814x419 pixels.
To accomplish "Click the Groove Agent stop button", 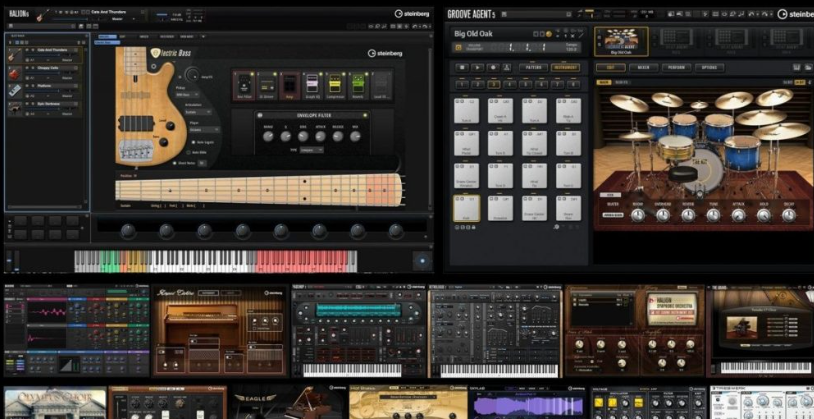I will click(462, 67).
